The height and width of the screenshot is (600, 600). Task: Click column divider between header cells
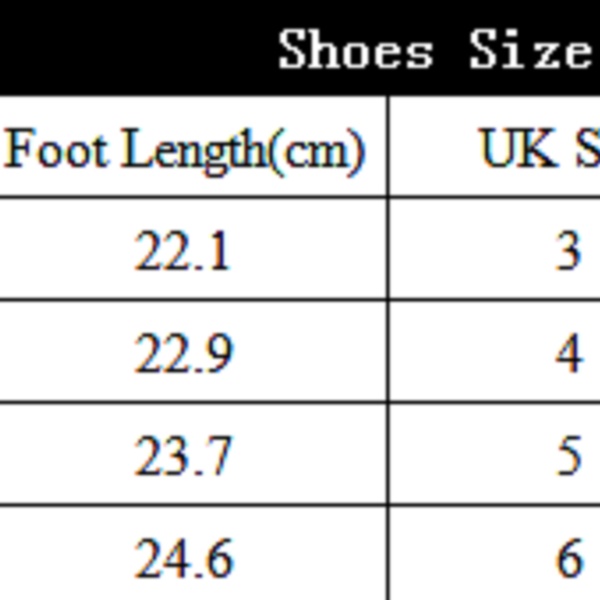[388, 146]
